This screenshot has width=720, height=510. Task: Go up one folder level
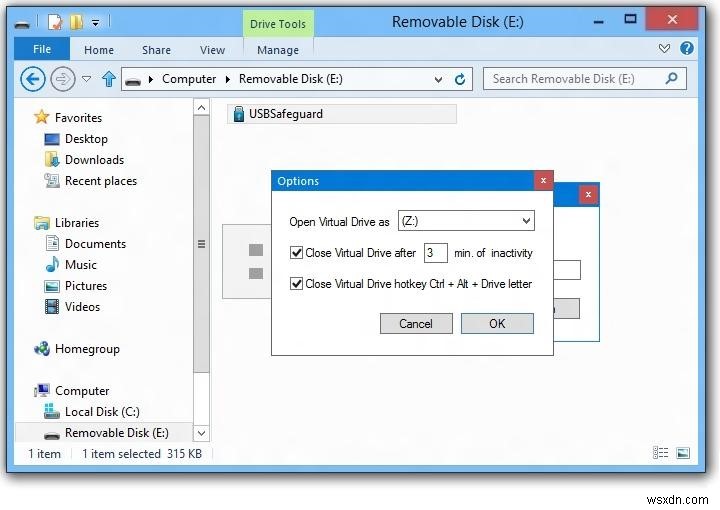pos(109,79)
